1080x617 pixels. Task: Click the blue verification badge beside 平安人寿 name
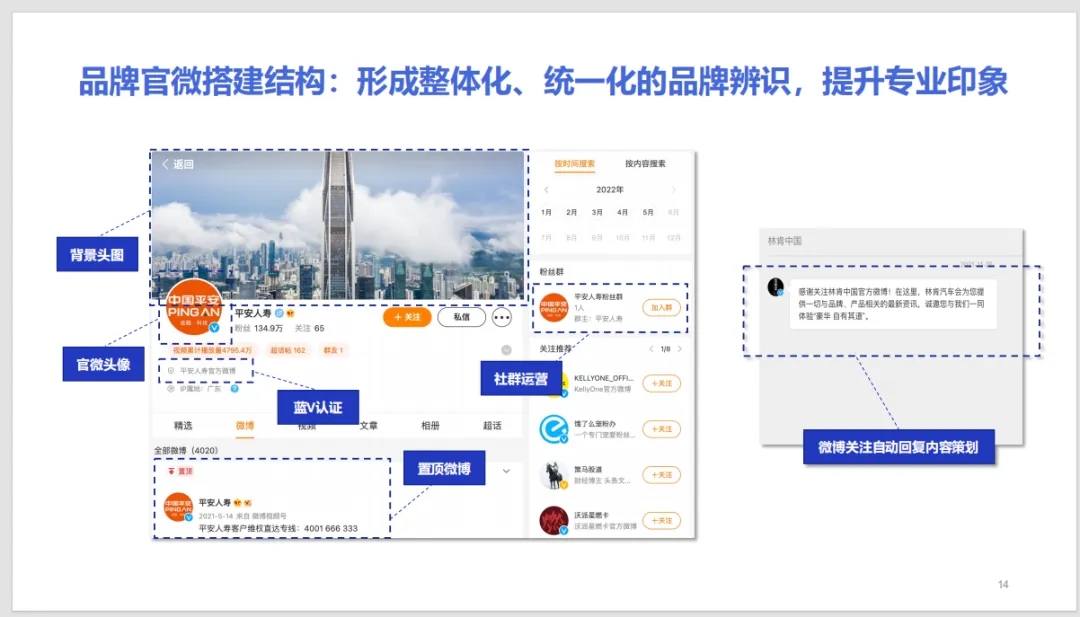(x=280, y=313)
